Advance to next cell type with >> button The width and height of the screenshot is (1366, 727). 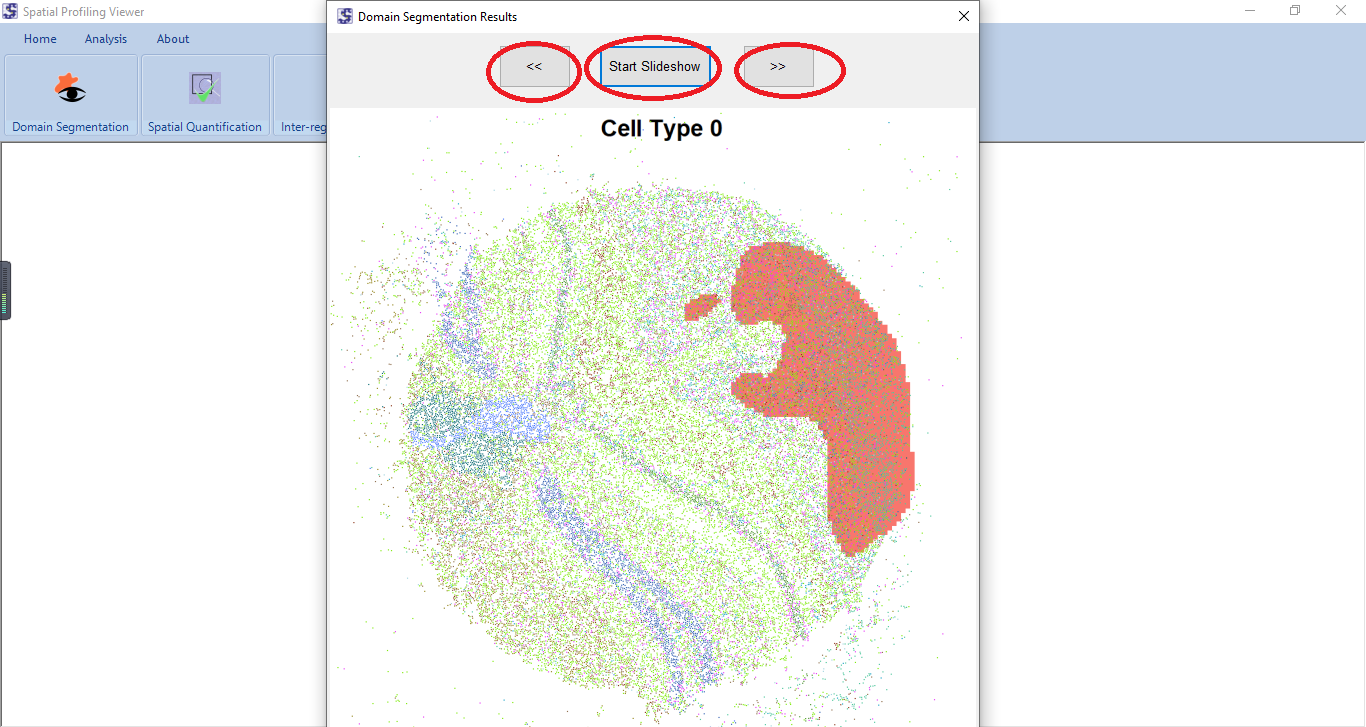coord(778,67)
